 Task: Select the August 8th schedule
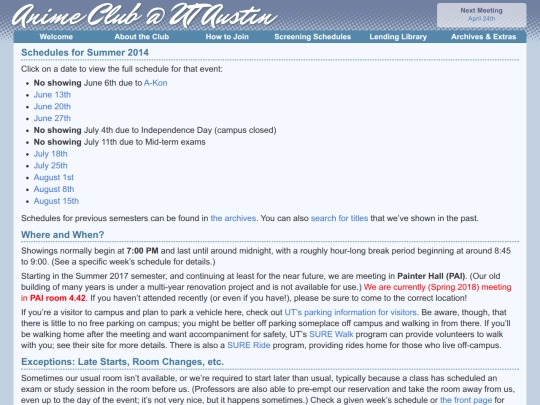[54, 189]
